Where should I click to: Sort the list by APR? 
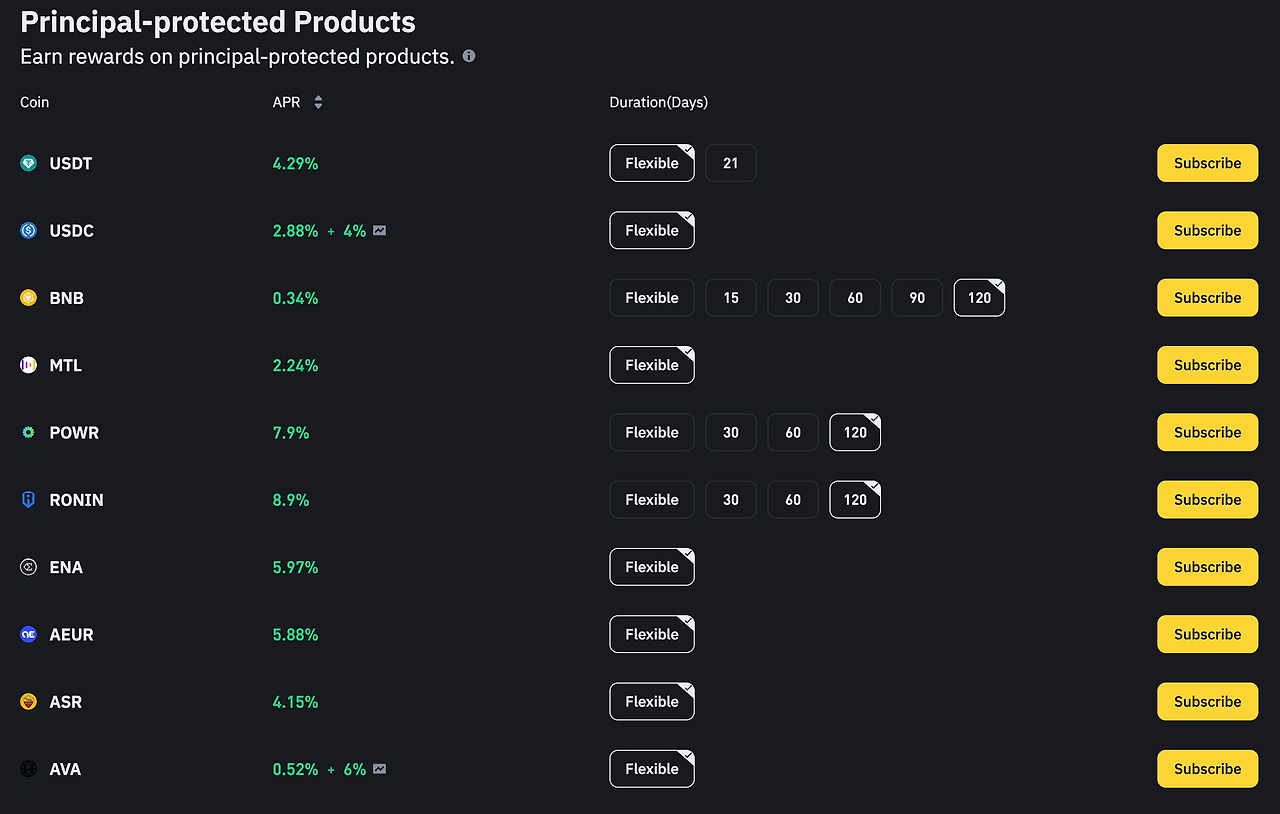pos(318,102)
